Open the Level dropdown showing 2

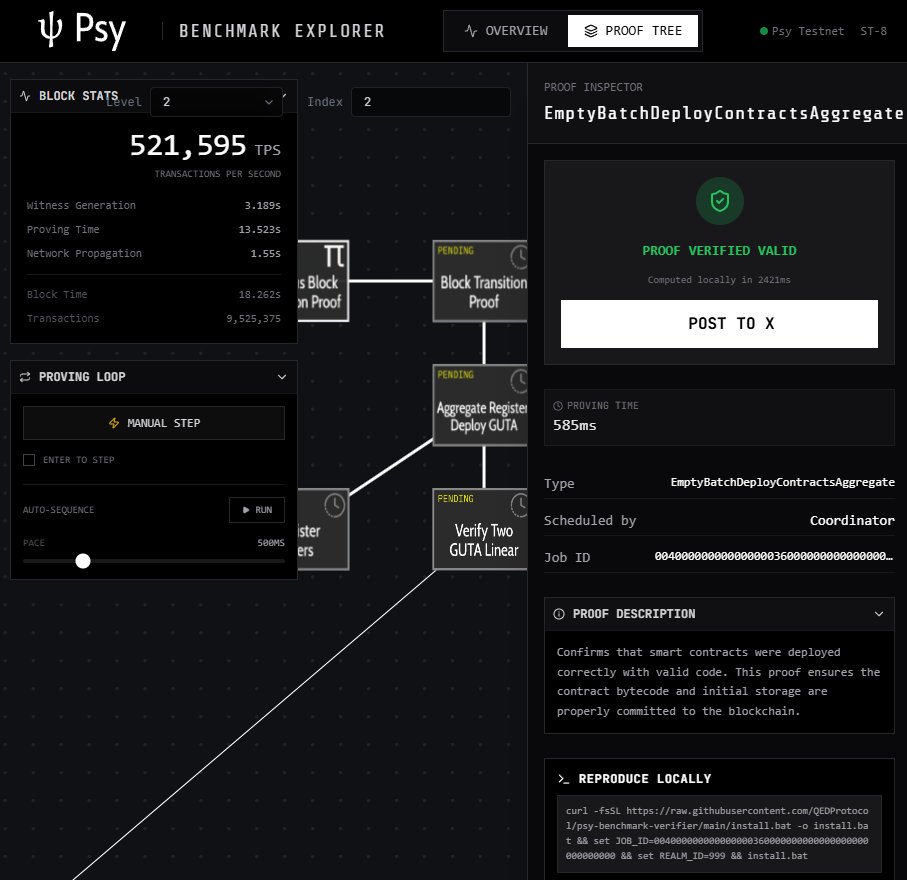point(216,102)
